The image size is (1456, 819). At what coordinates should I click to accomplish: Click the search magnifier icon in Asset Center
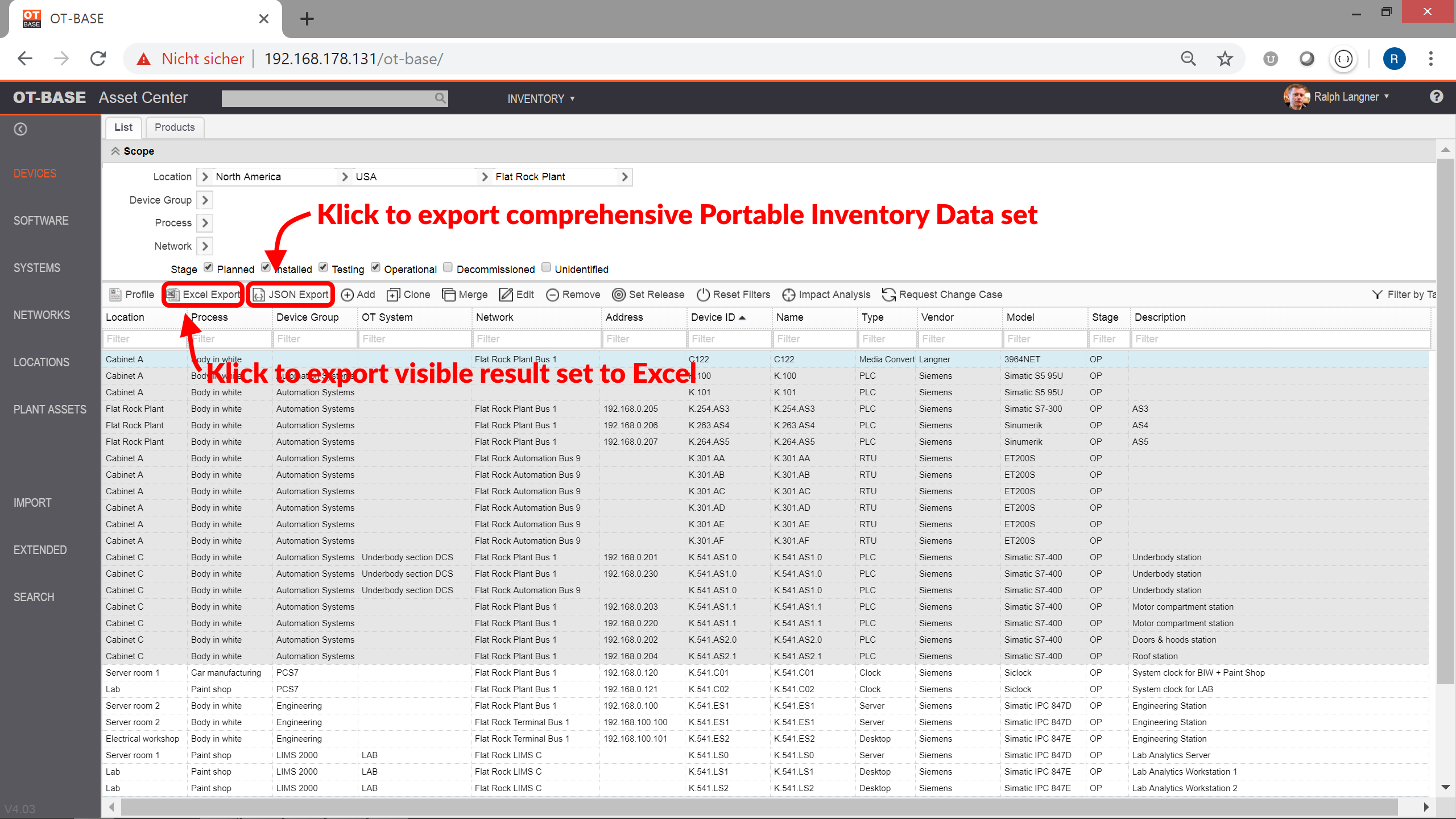tap(440, 98)
